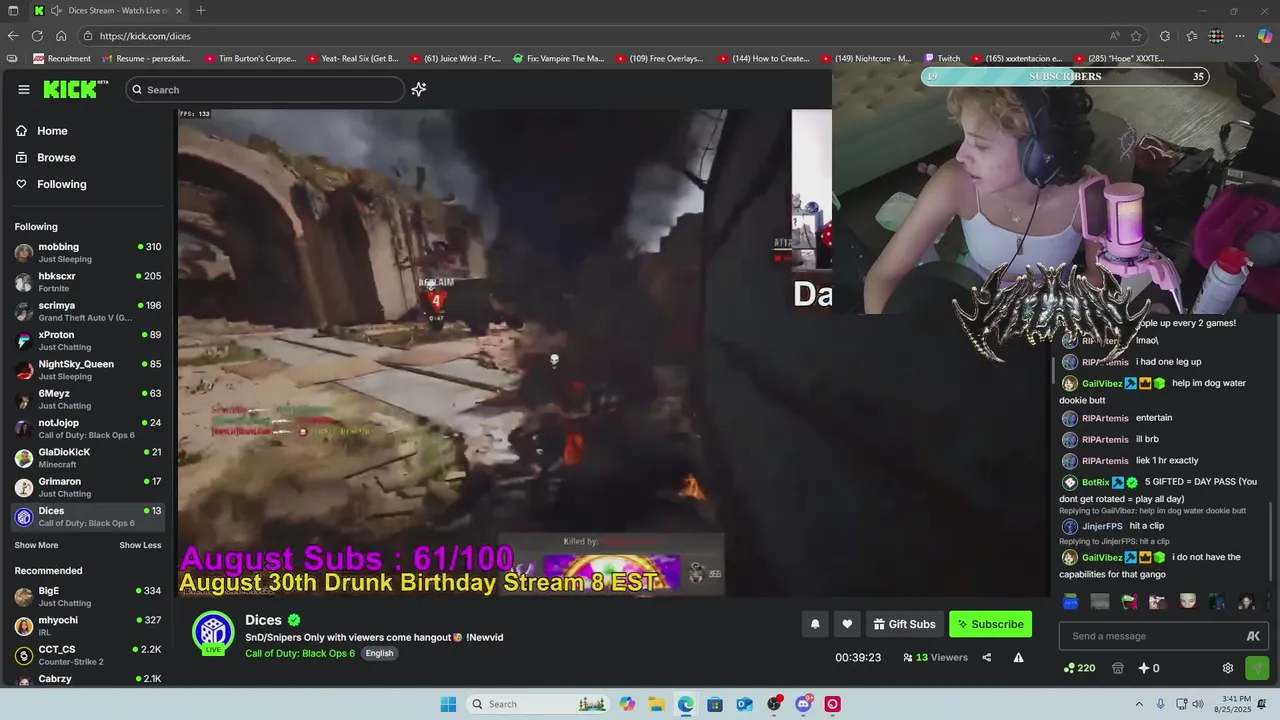
Task: Click the 13 Viewers count
Action: click(x=935, y=657)
